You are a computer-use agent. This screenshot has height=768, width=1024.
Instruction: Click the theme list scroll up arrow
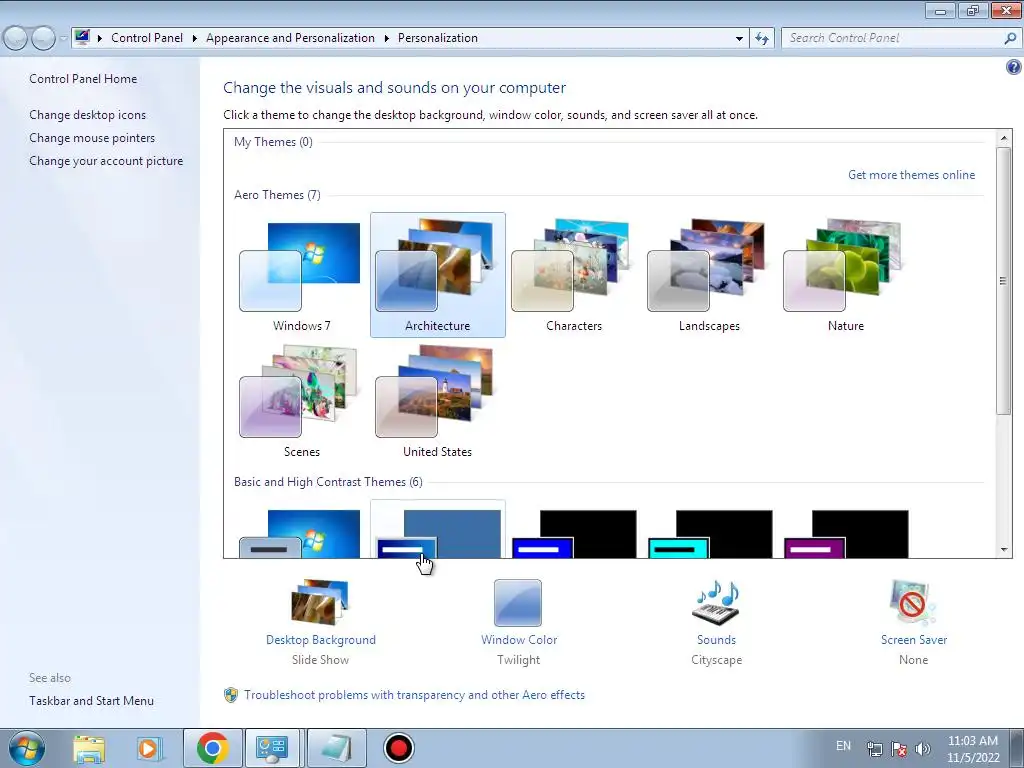[x=1004, y=138]
